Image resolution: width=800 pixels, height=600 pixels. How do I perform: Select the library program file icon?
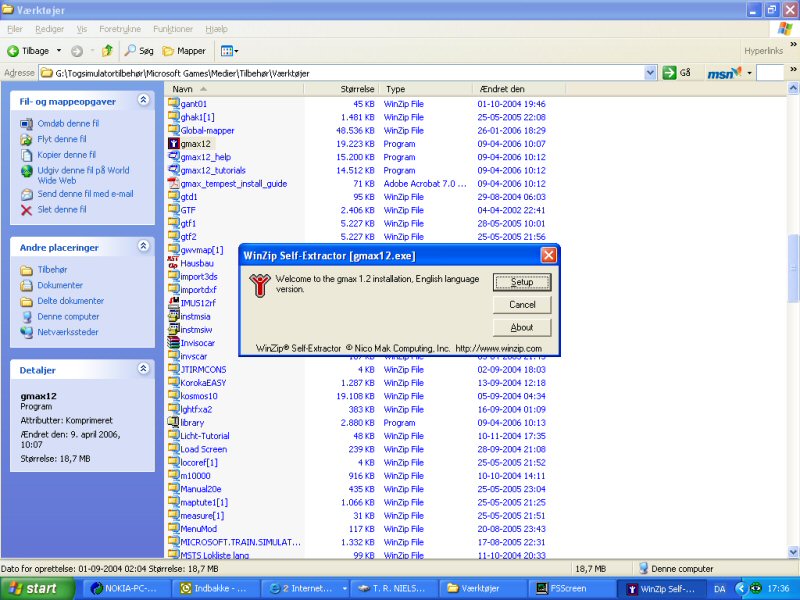[x=173, y=422]
